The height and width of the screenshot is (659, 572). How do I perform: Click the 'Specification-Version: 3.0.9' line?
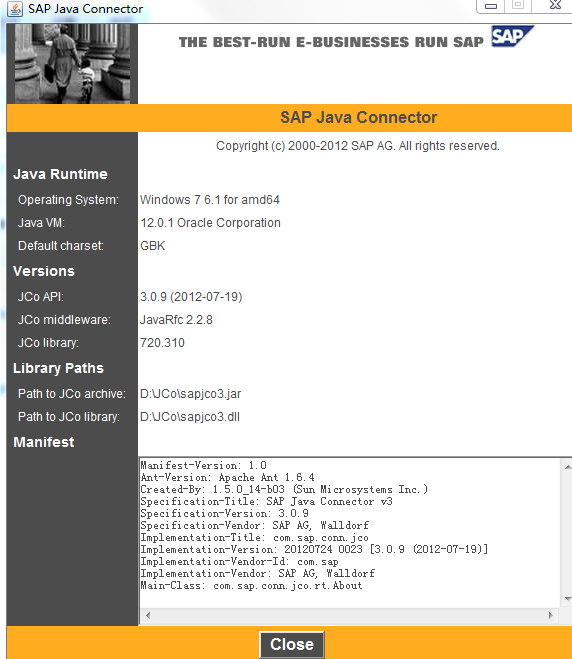tap(224, 513)
